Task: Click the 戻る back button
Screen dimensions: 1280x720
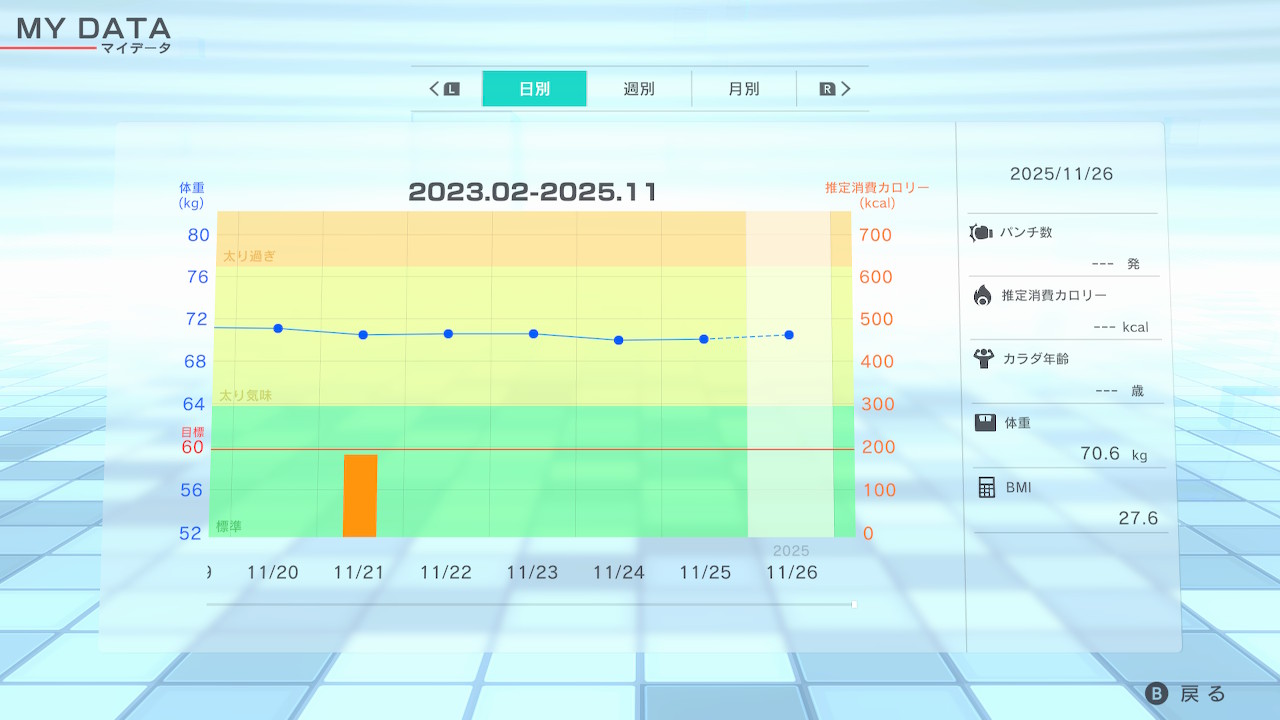Action: (1188, 694)
